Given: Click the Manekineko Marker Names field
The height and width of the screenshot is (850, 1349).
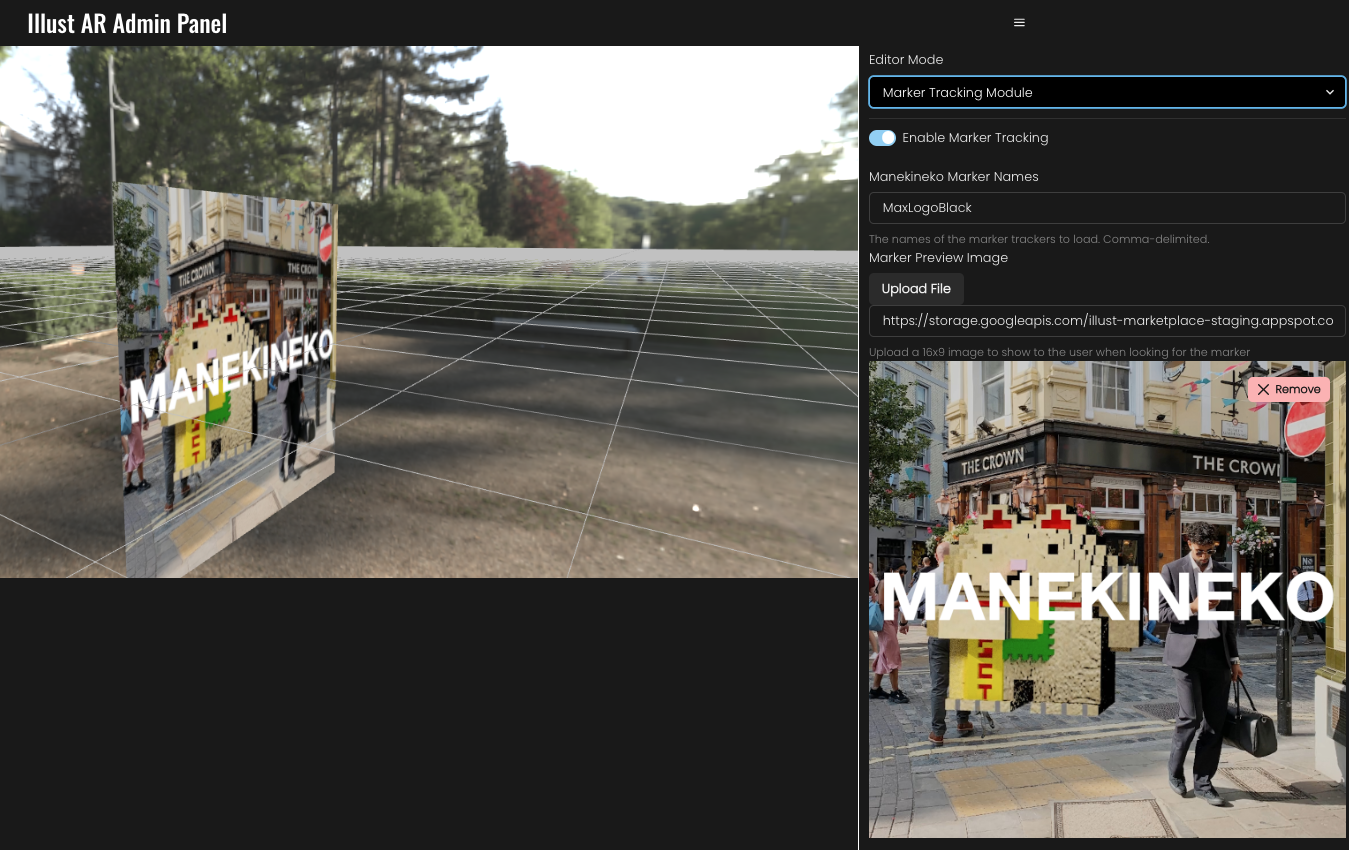Looking at the screenshot, I should (1107, 208).
